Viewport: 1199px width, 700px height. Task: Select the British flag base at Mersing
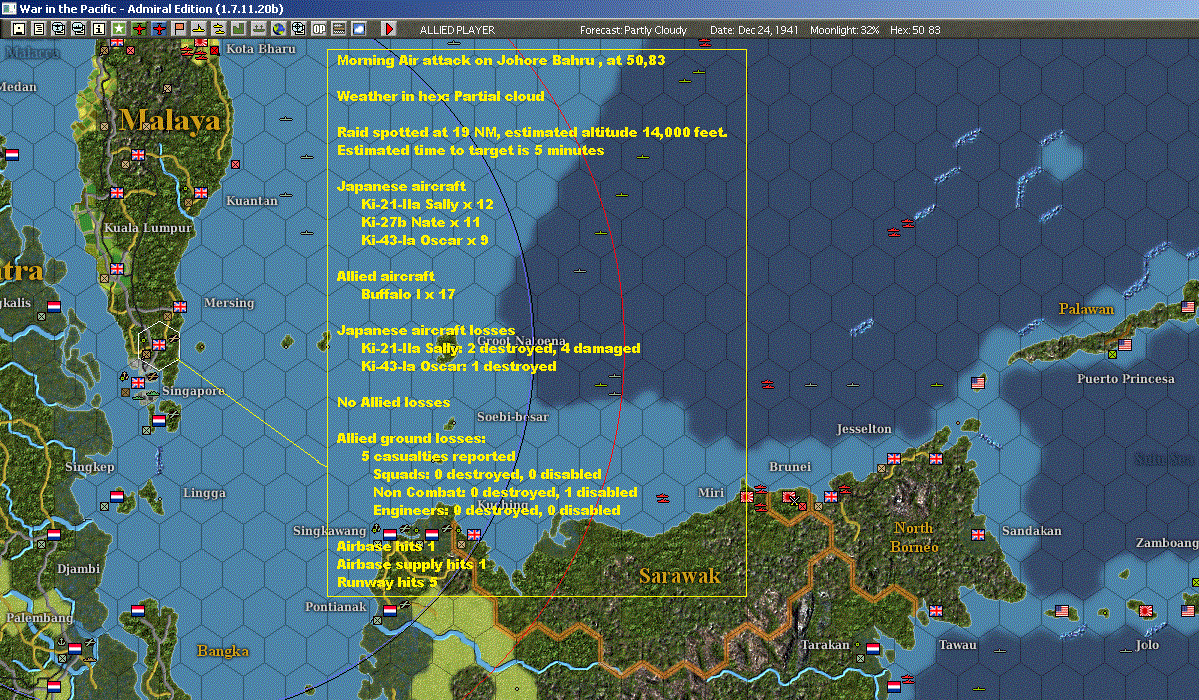(180, 307)
